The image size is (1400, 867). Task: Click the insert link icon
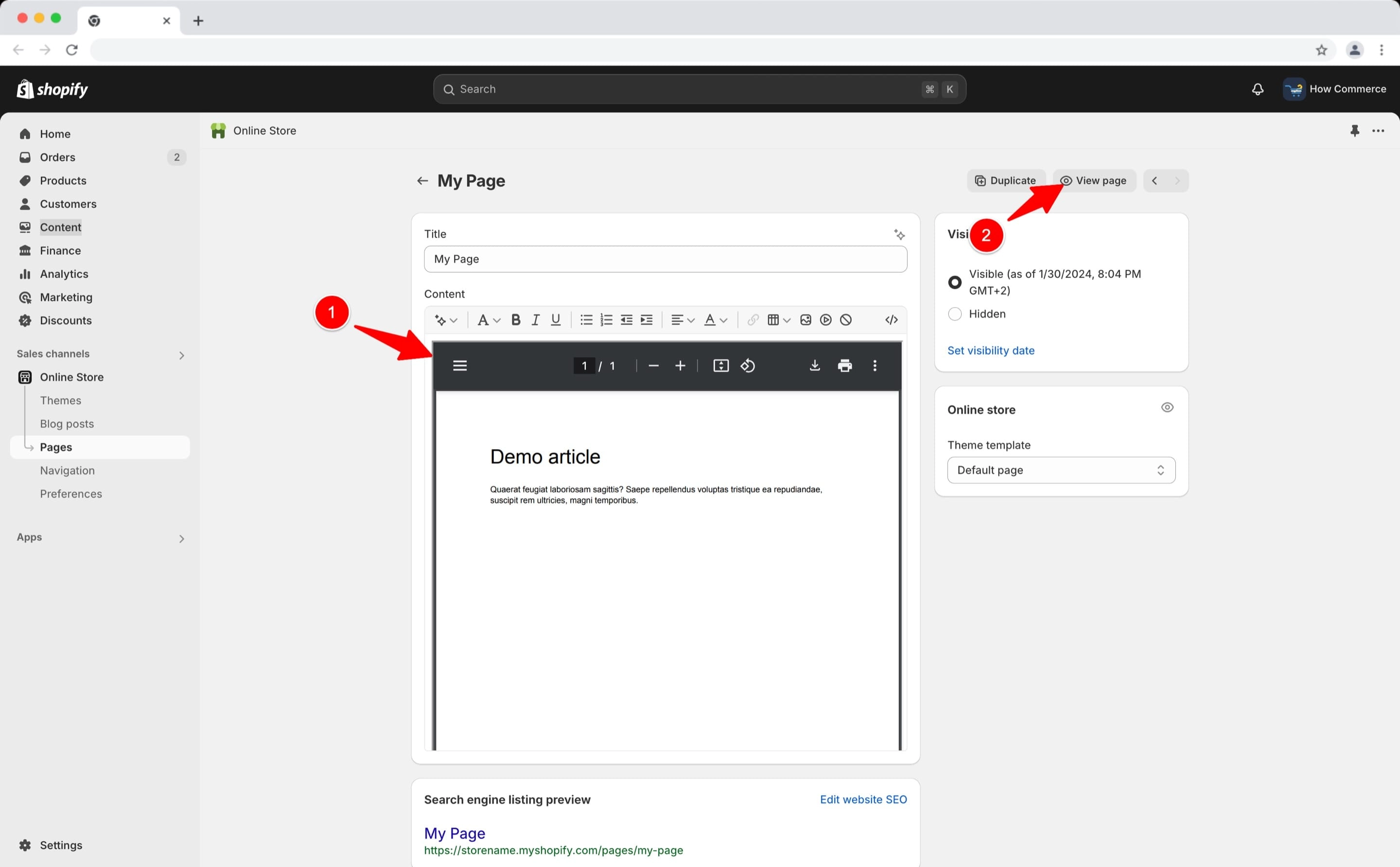(x=753, y=320)
